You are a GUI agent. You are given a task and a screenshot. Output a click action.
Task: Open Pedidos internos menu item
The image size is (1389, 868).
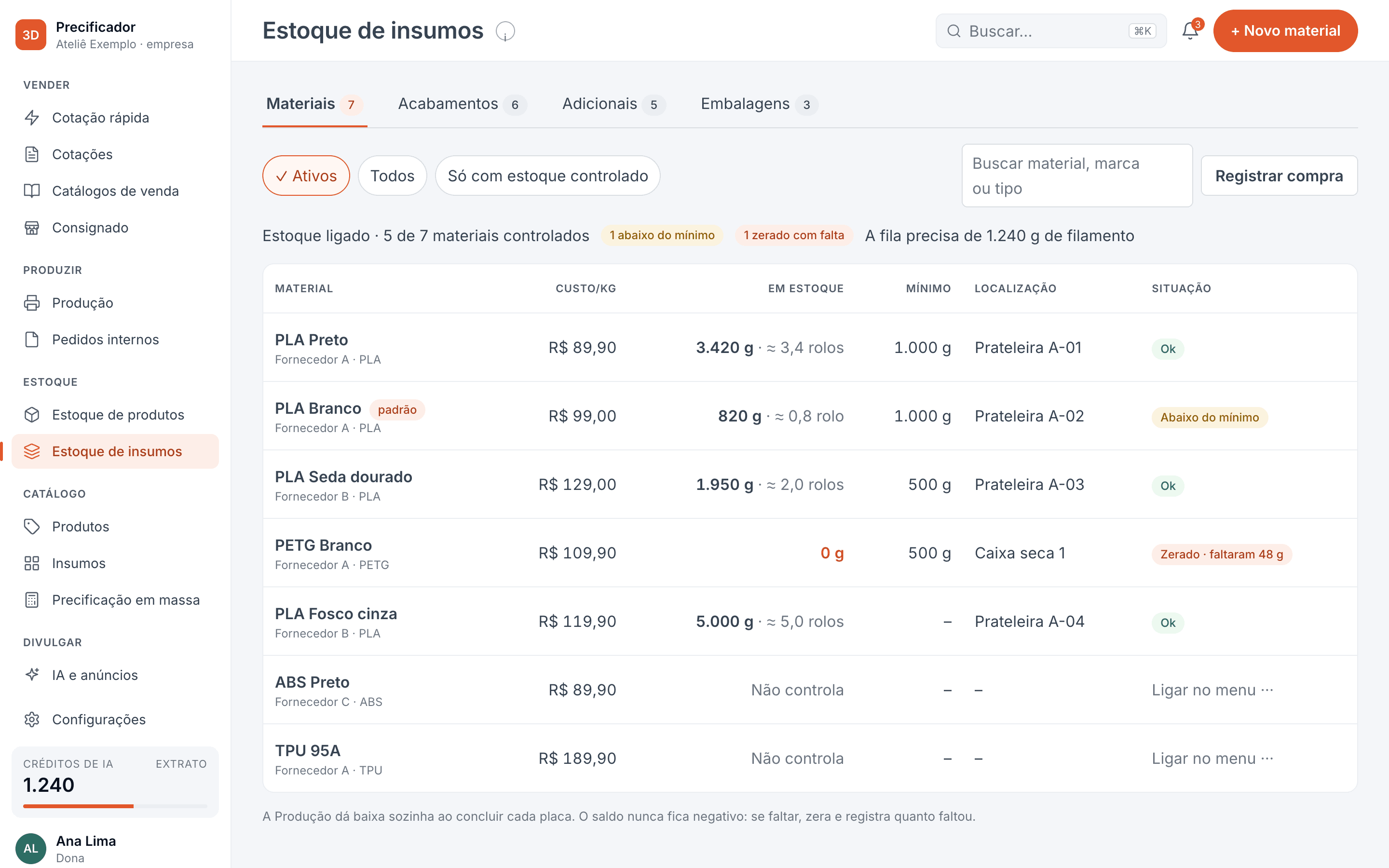point(115,339)
